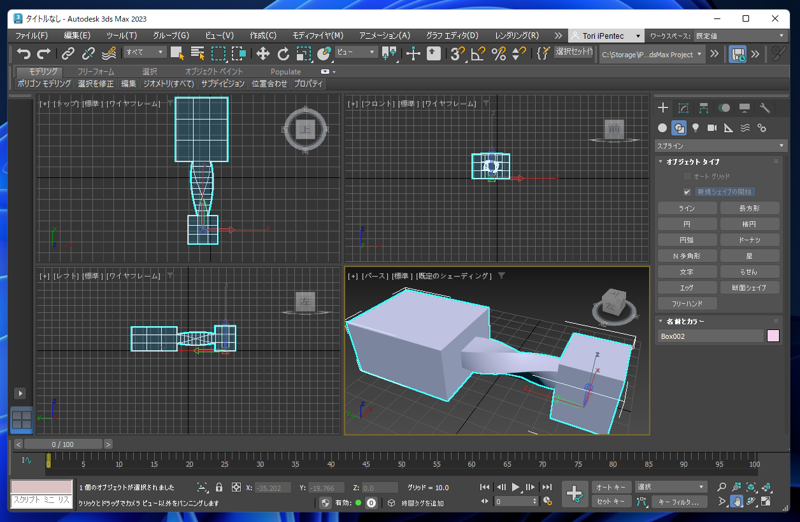The height and width of the screenshot is (522, 800).
Task: Switch to Cameras category icon
Action: point(712,128)
